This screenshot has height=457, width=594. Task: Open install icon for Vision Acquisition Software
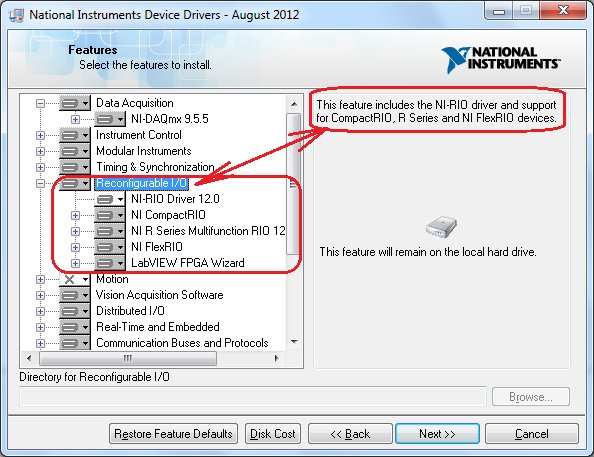coord(75,295)
